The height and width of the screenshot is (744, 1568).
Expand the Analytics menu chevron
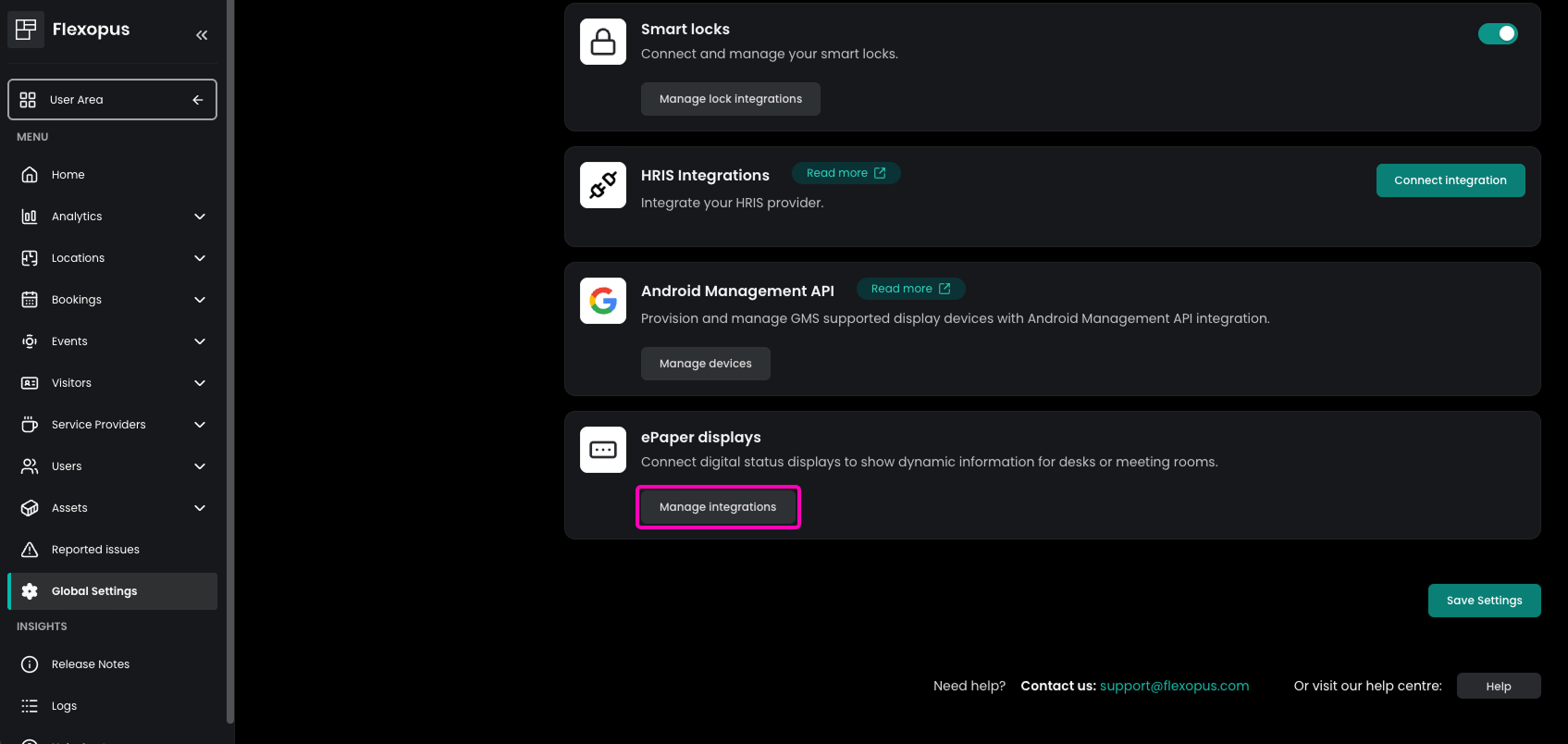[x=200, y=217]
